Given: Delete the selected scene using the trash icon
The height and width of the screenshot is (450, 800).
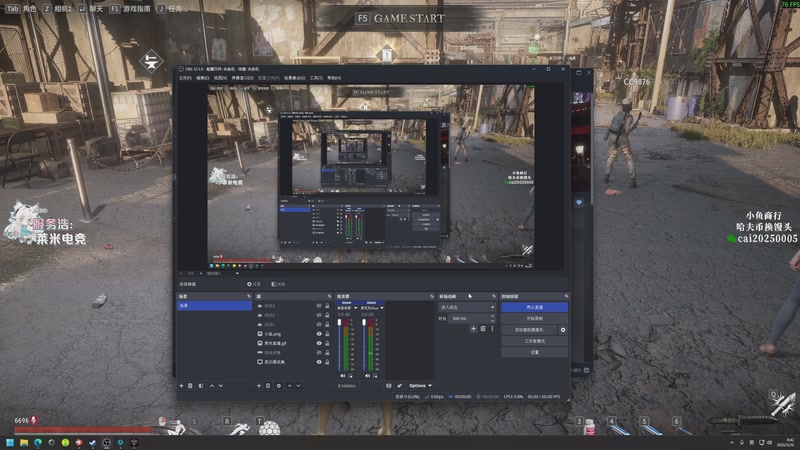Looking at the screenshot, I should 190,386.
